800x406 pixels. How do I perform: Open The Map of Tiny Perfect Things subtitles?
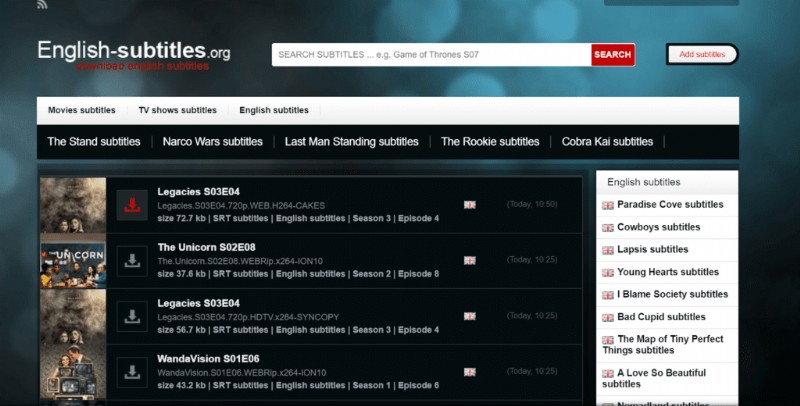tap(663, 345)
